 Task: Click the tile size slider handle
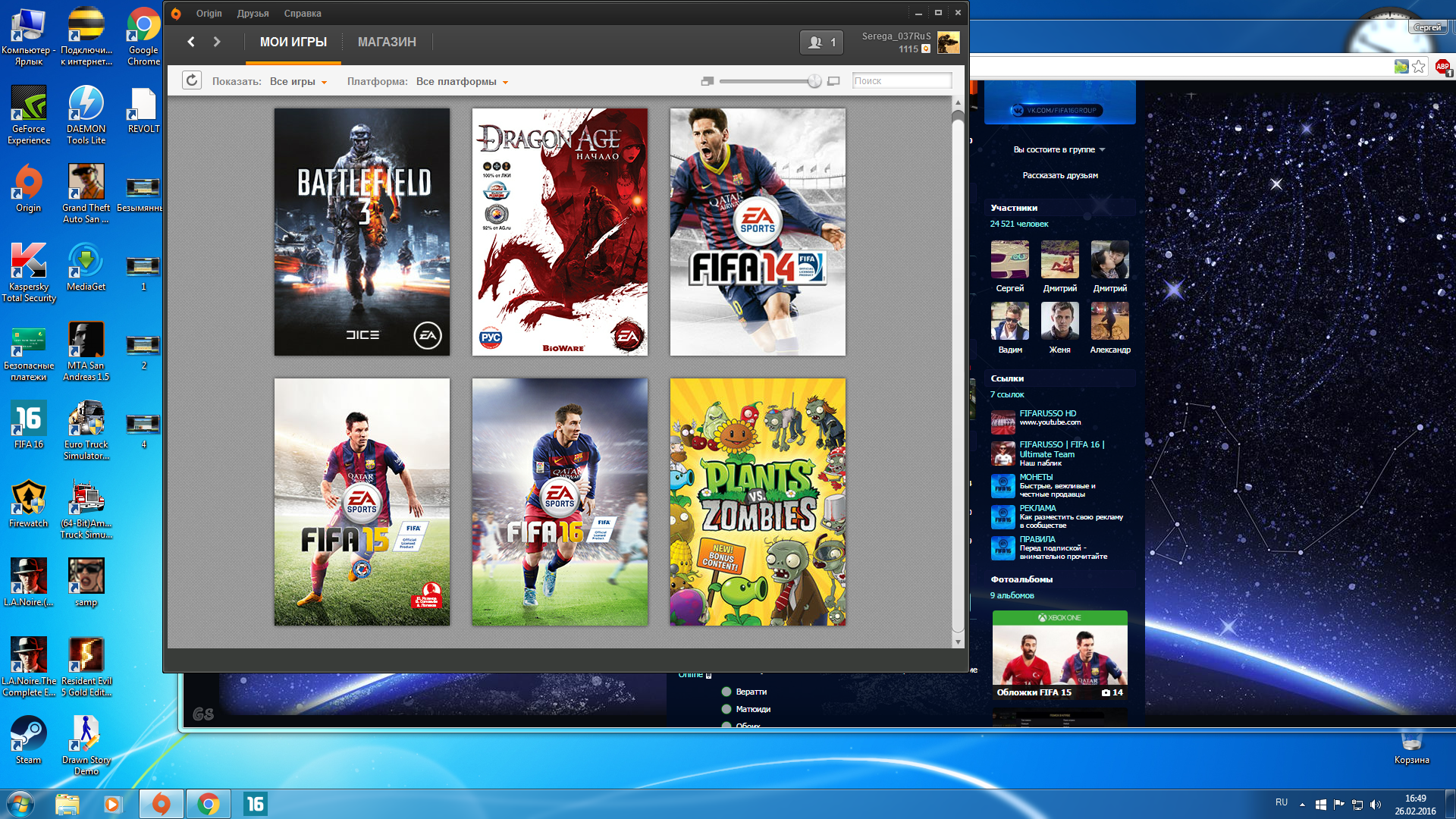[814, 81]
